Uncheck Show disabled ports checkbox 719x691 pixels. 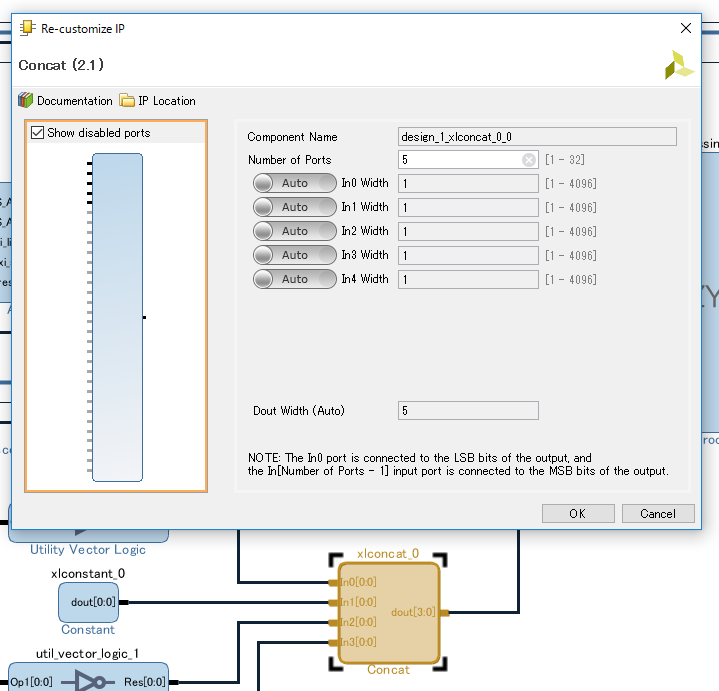click(x=38, y=133)
